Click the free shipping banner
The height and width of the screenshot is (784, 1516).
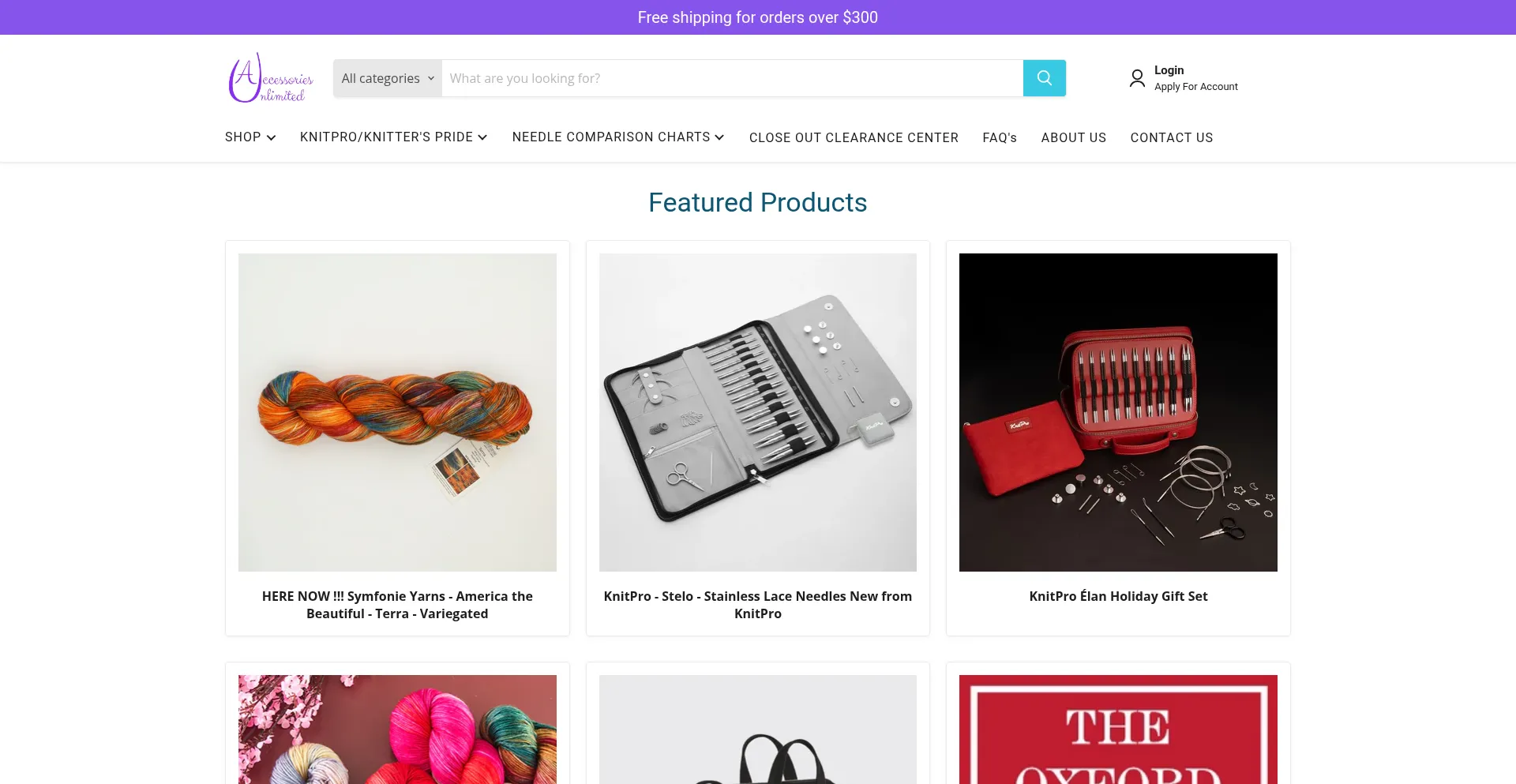757,17
